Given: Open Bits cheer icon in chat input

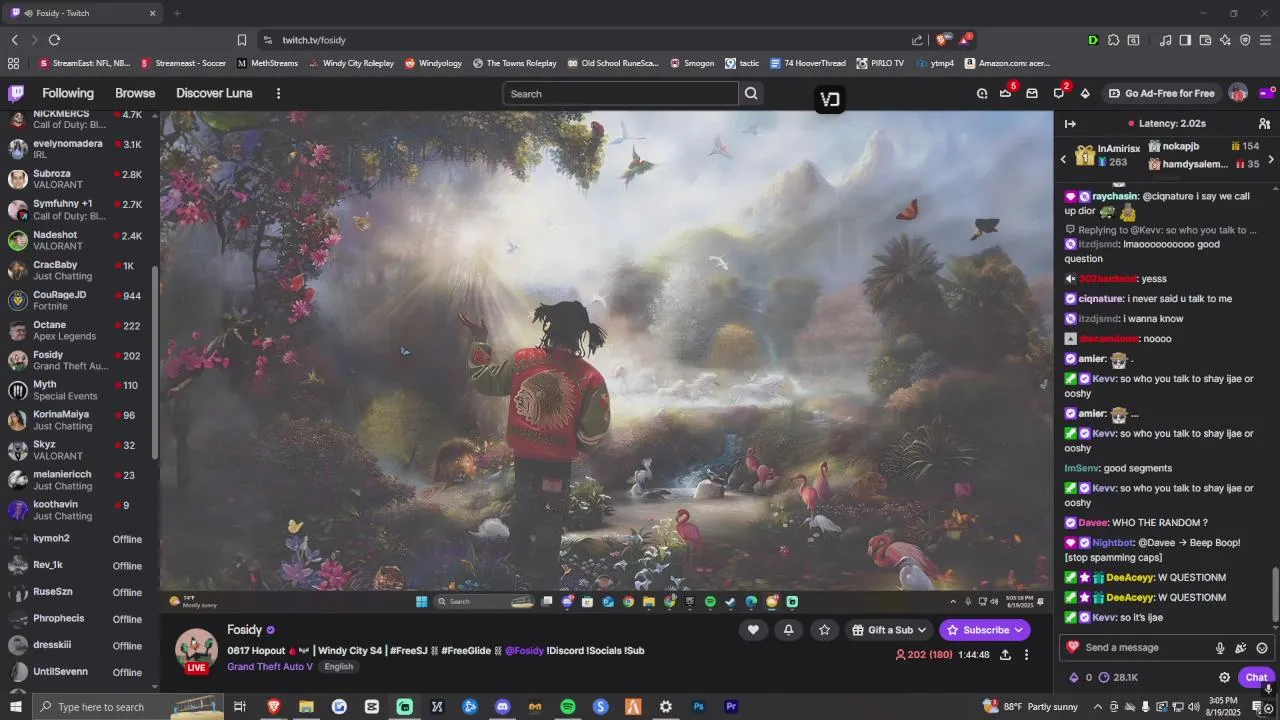Looking at the screenshot, I should 1241,648.
